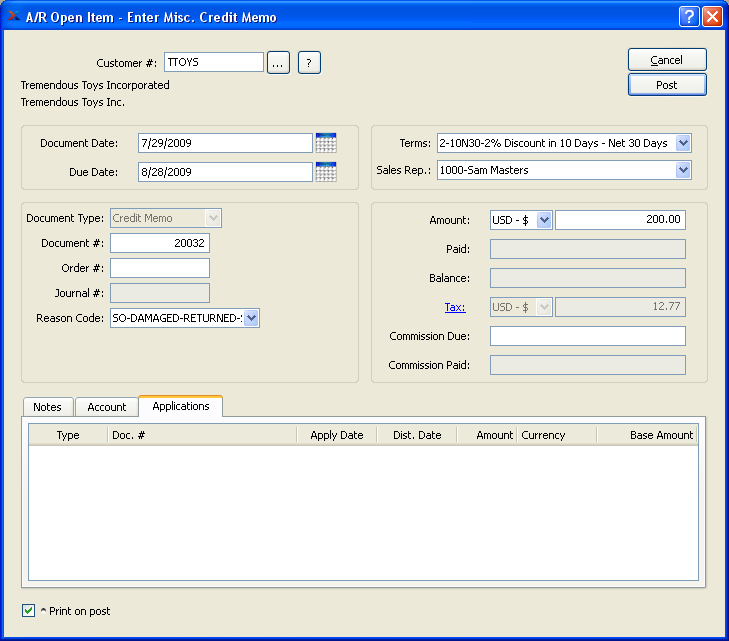Screen dimensions: 729x641
Task: Sort by the Apply Date column header
Action: [336, 435]
